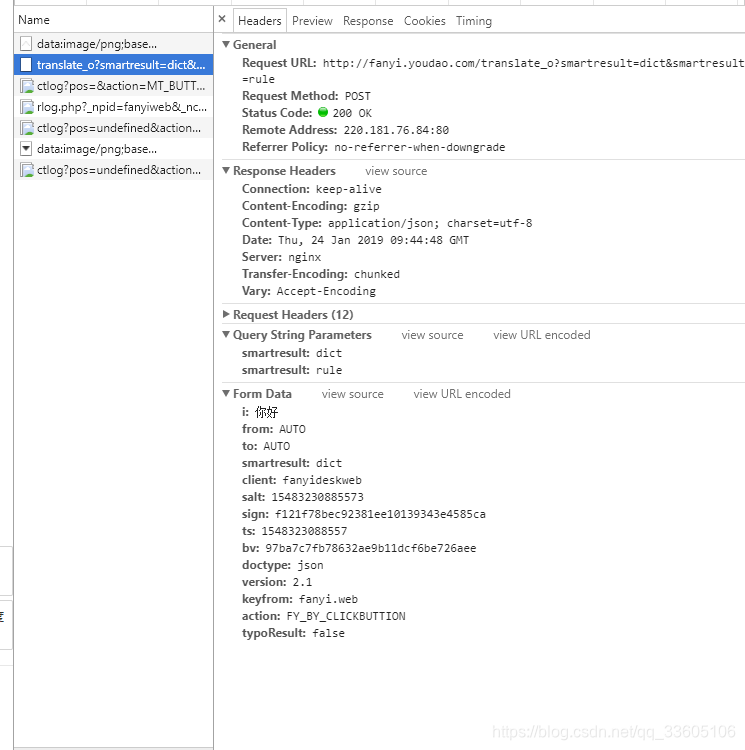The height and width of the screenshot is (750, 745).
Task: Click the Server nginx header
Action: (281, 257)
